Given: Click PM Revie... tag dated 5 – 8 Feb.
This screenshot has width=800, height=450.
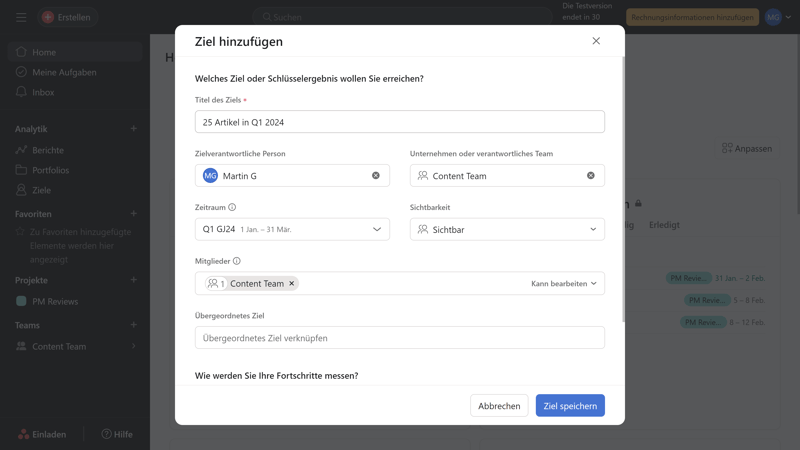Looking at the screenshot, I should tap(707, 300).
